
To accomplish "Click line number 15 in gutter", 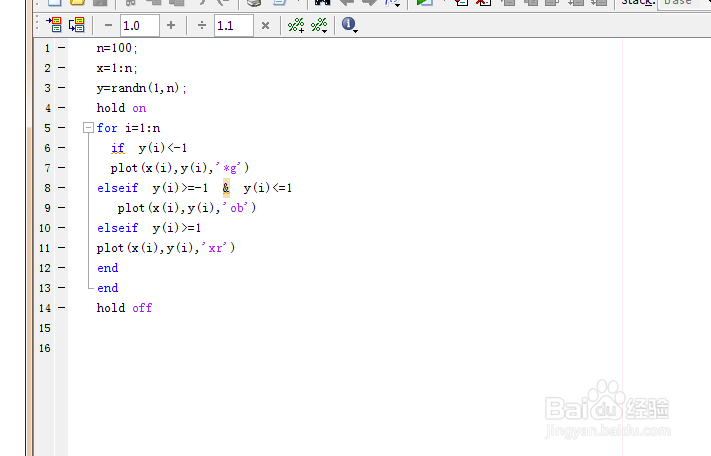I will (45, 328).
